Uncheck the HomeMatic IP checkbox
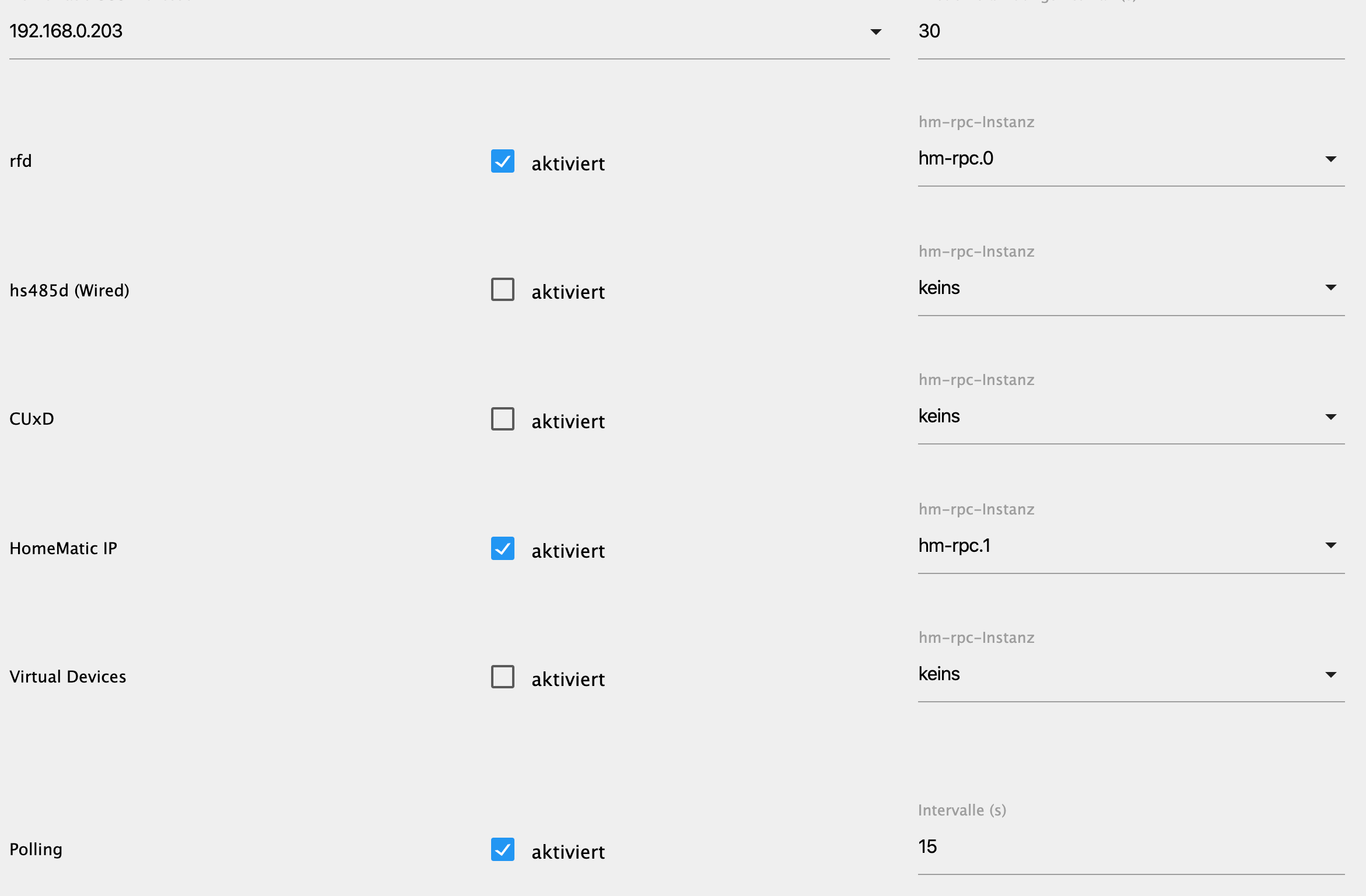The image size is (1366, 896). 502,548
